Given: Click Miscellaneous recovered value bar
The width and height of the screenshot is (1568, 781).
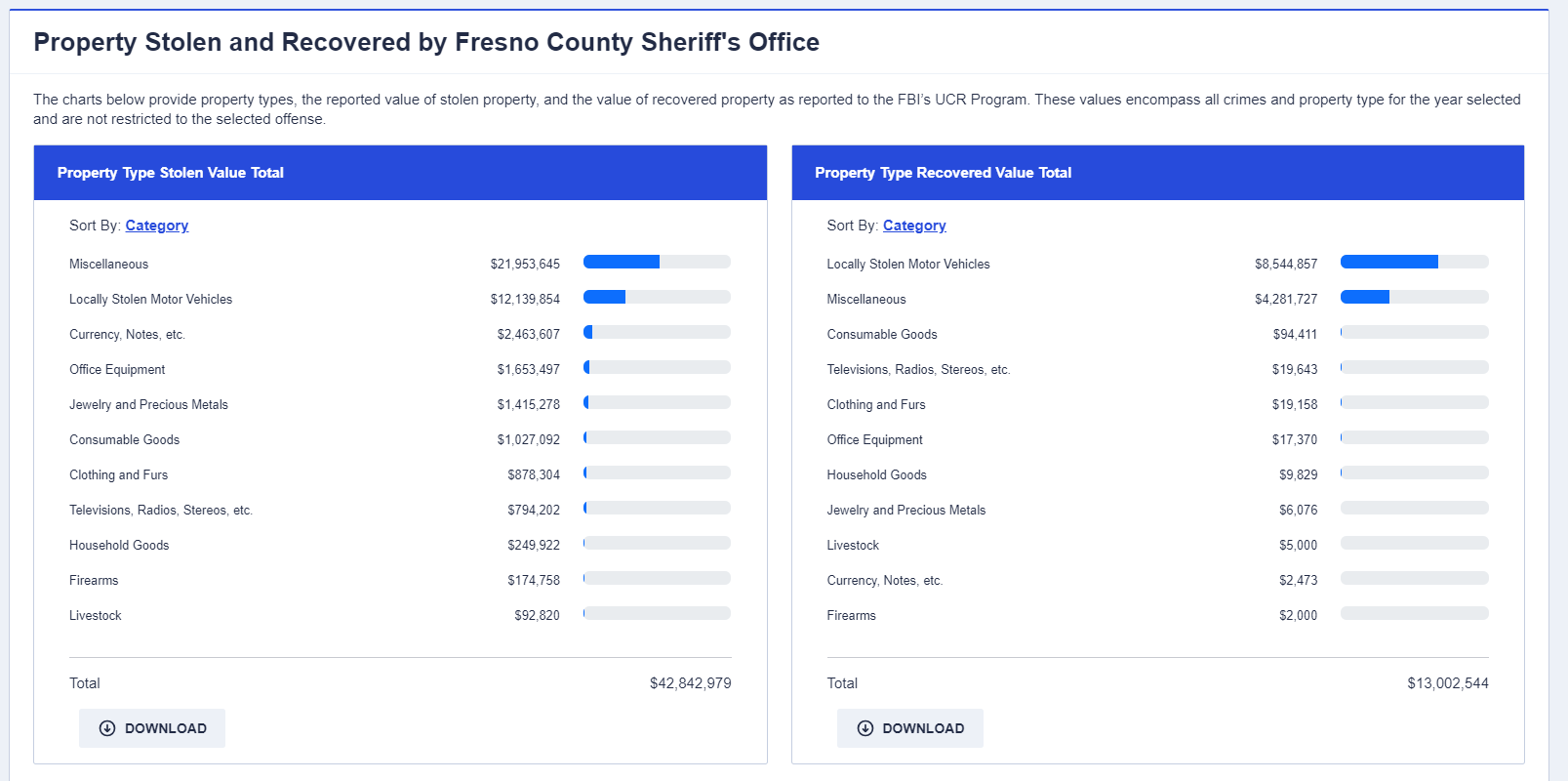Looking at the screenshot, I should 1414,297.
